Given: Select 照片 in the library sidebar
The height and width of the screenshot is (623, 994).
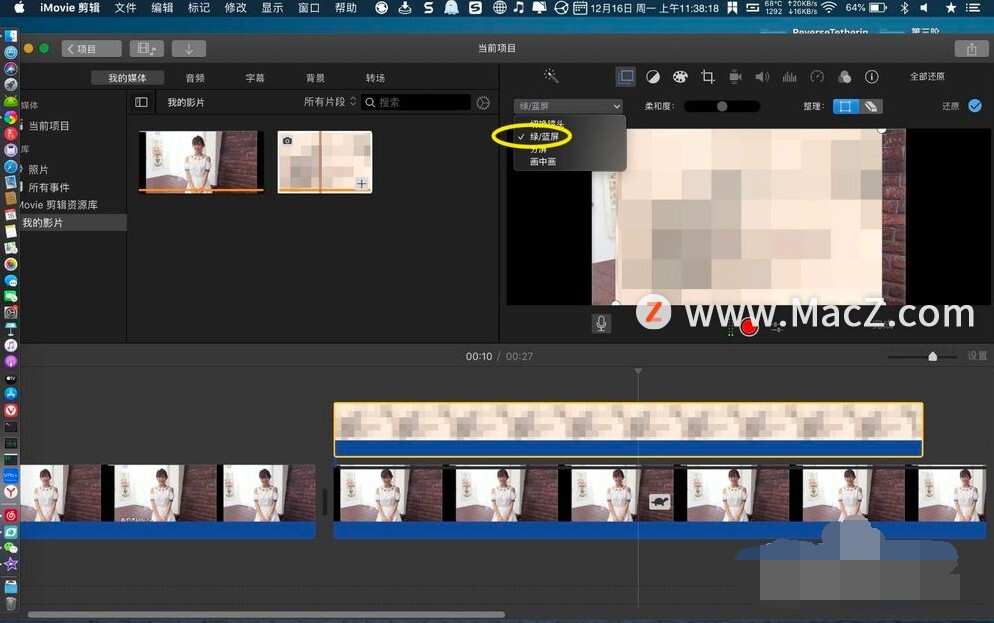Looking at the screenshot, I should pyautogui.click(x=38, y=169).
